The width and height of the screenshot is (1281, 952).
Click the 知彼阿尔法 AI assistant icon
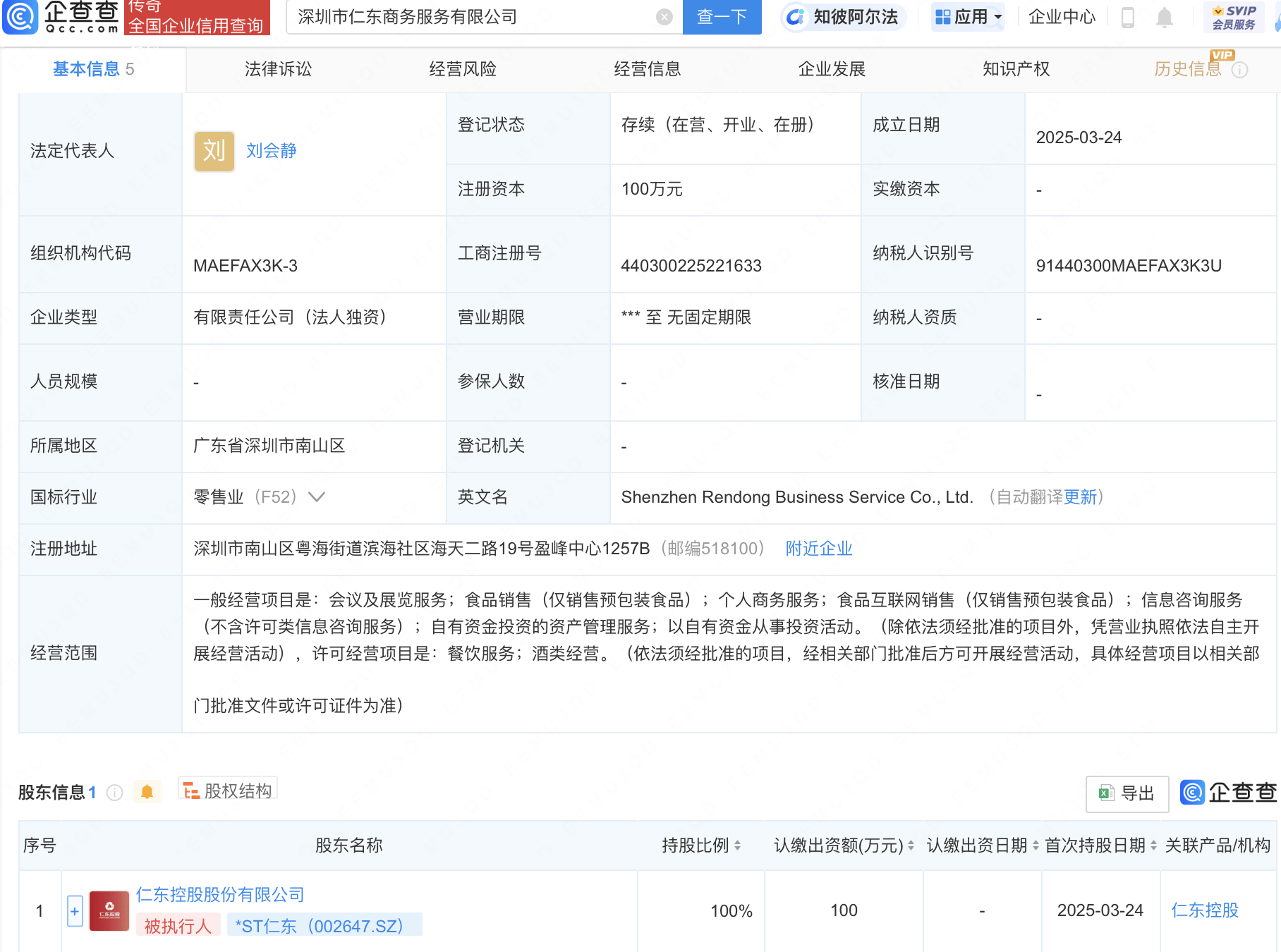pos(795,17)
